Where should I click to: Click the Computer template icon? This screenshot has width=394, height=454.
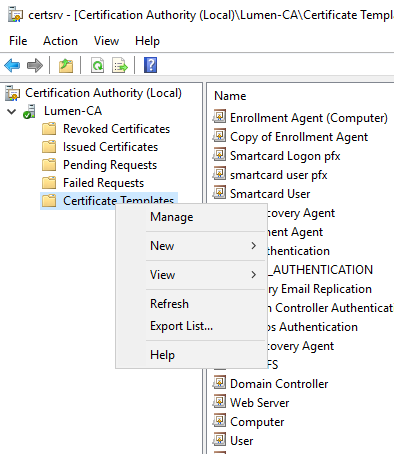tap(219, 420)
